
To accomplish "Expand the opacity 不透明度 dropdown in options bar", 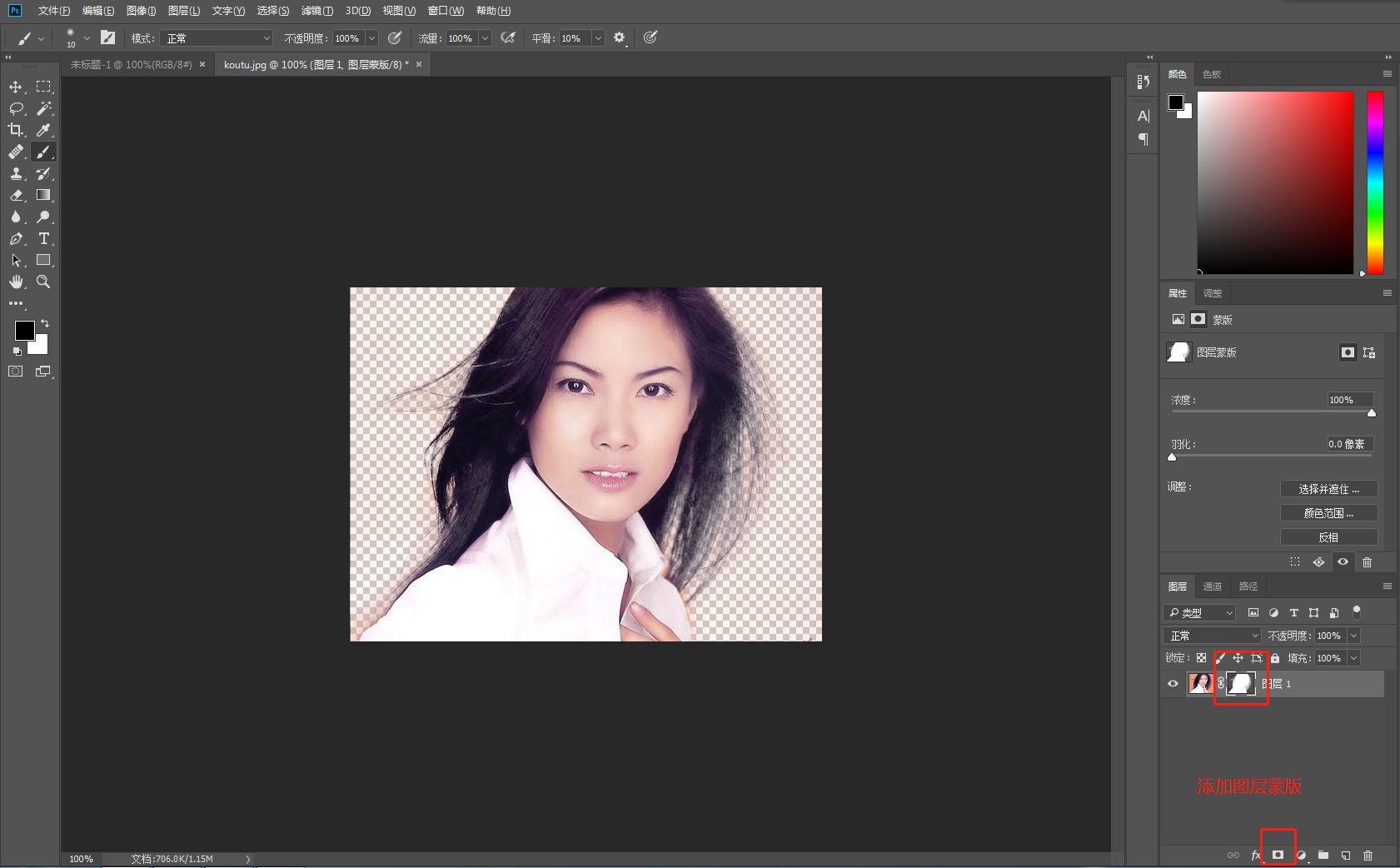I will tap(372, 38).
